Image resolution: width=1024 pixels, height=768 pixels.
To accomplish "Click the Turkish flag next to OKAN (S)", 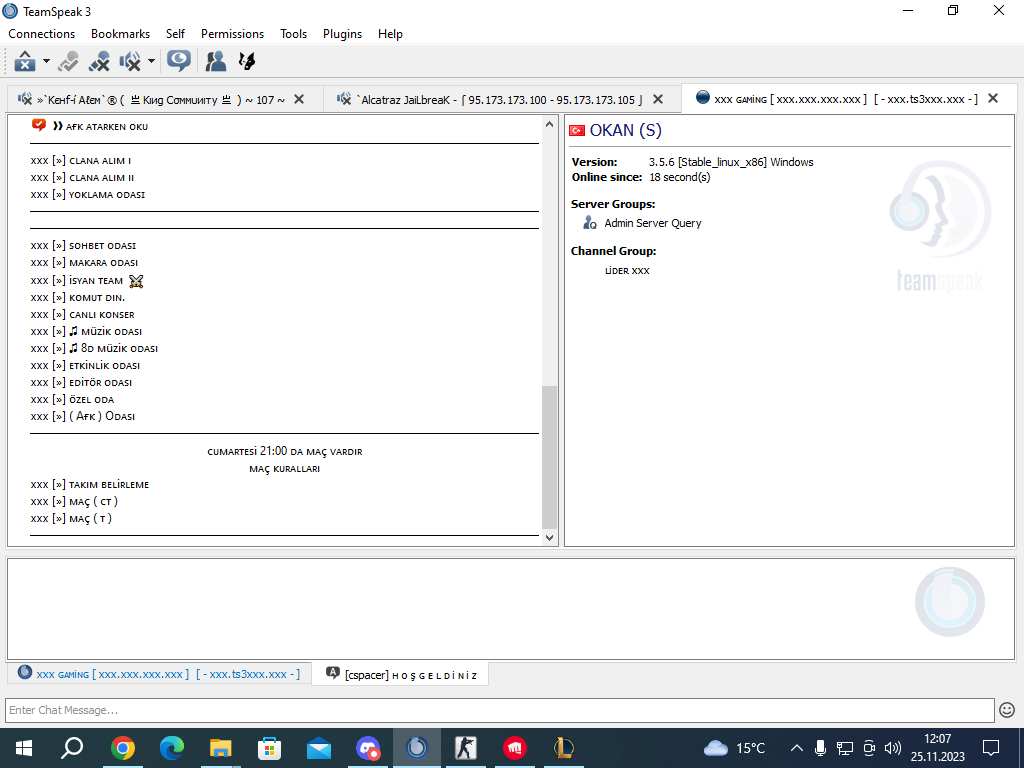I will pos(577,131).
